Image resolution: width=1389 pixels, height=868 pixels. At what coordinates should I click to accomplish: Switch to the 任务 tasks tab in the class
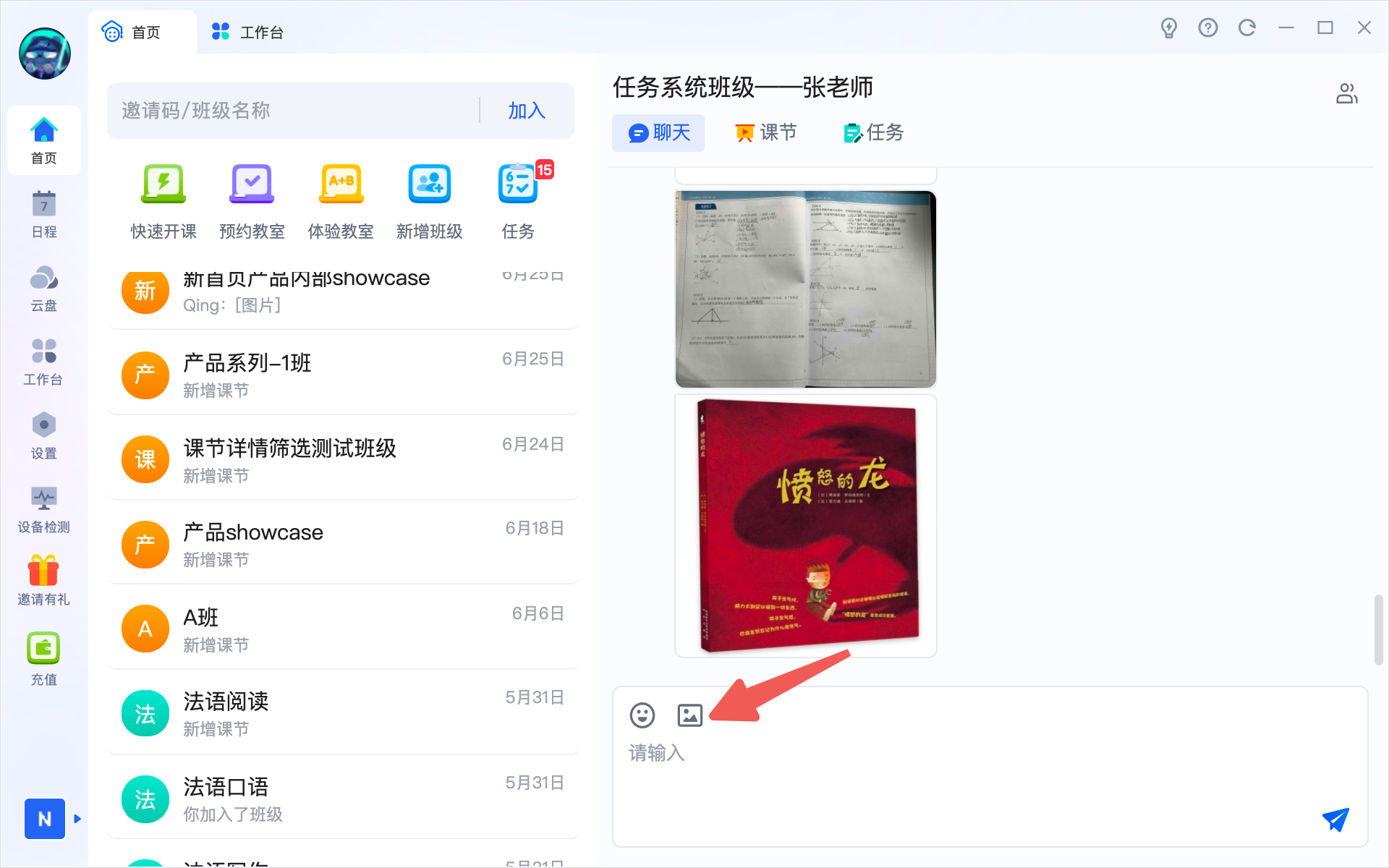pos(874,132)
